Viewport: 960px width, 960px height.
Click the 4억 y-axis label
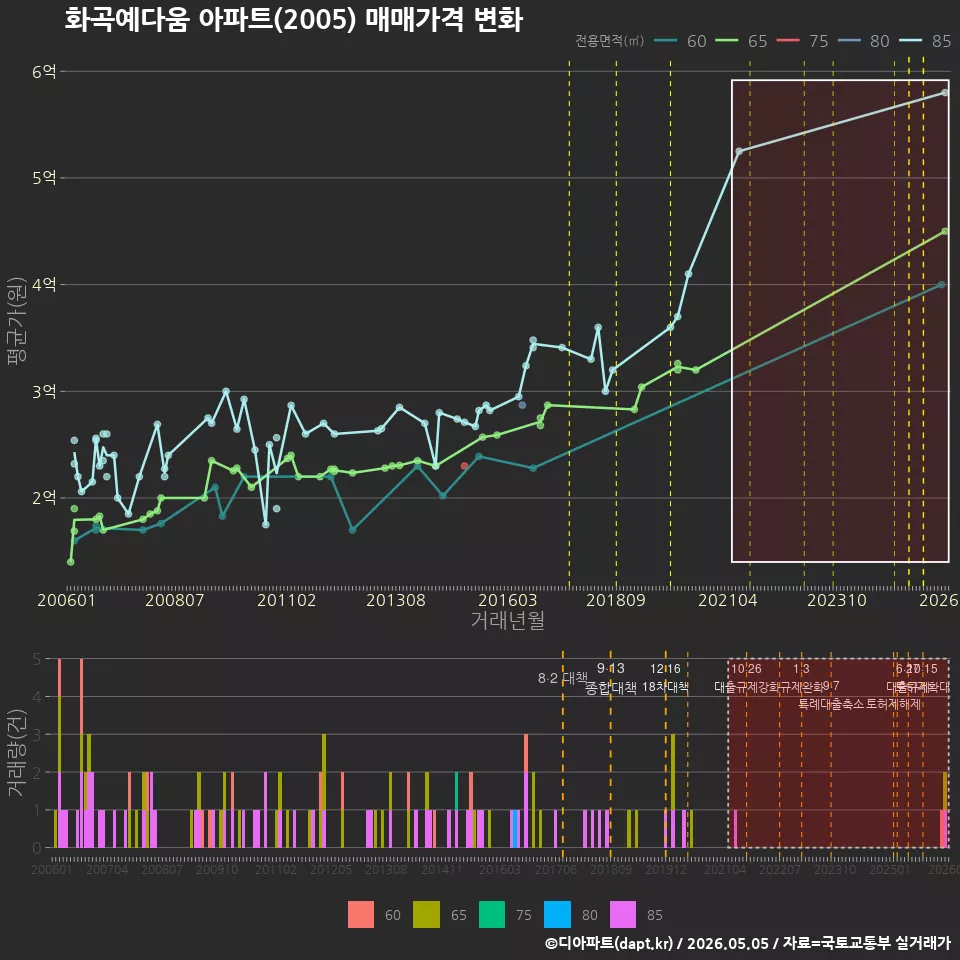[44, 285]
